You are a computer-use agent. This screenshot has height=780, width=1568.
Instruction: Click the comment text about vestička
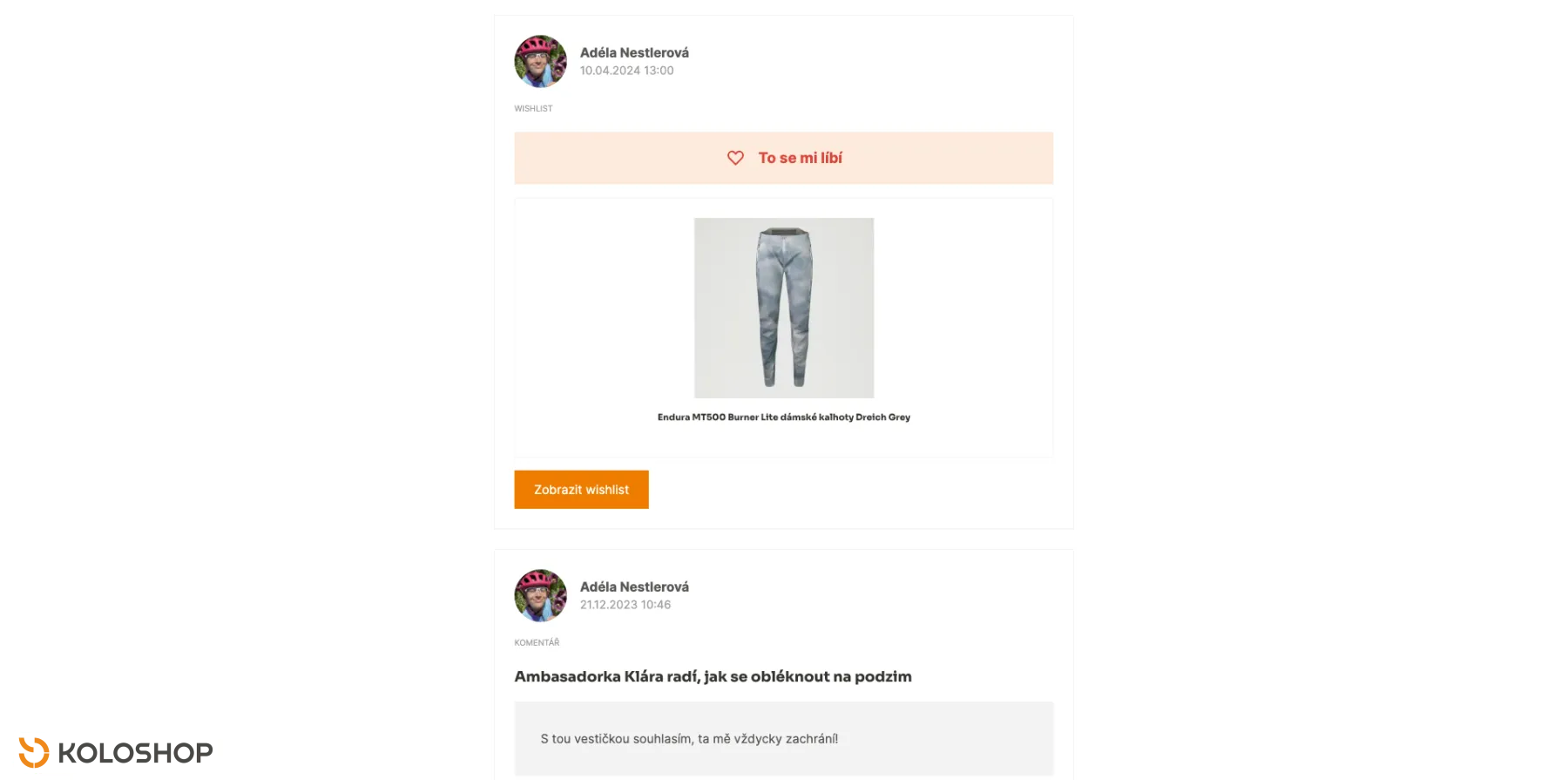coord(689,738)
